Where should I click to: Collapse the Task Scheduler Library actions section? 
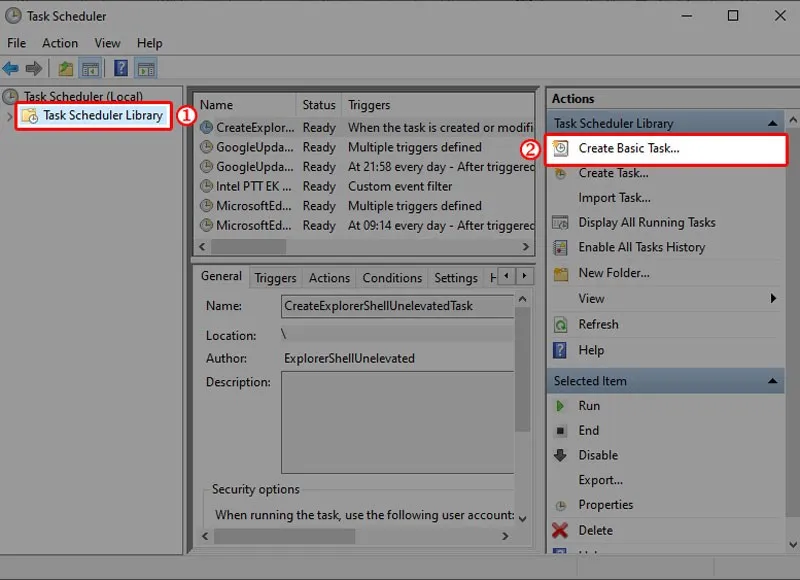pyautogui.click(x=772, y=122)
